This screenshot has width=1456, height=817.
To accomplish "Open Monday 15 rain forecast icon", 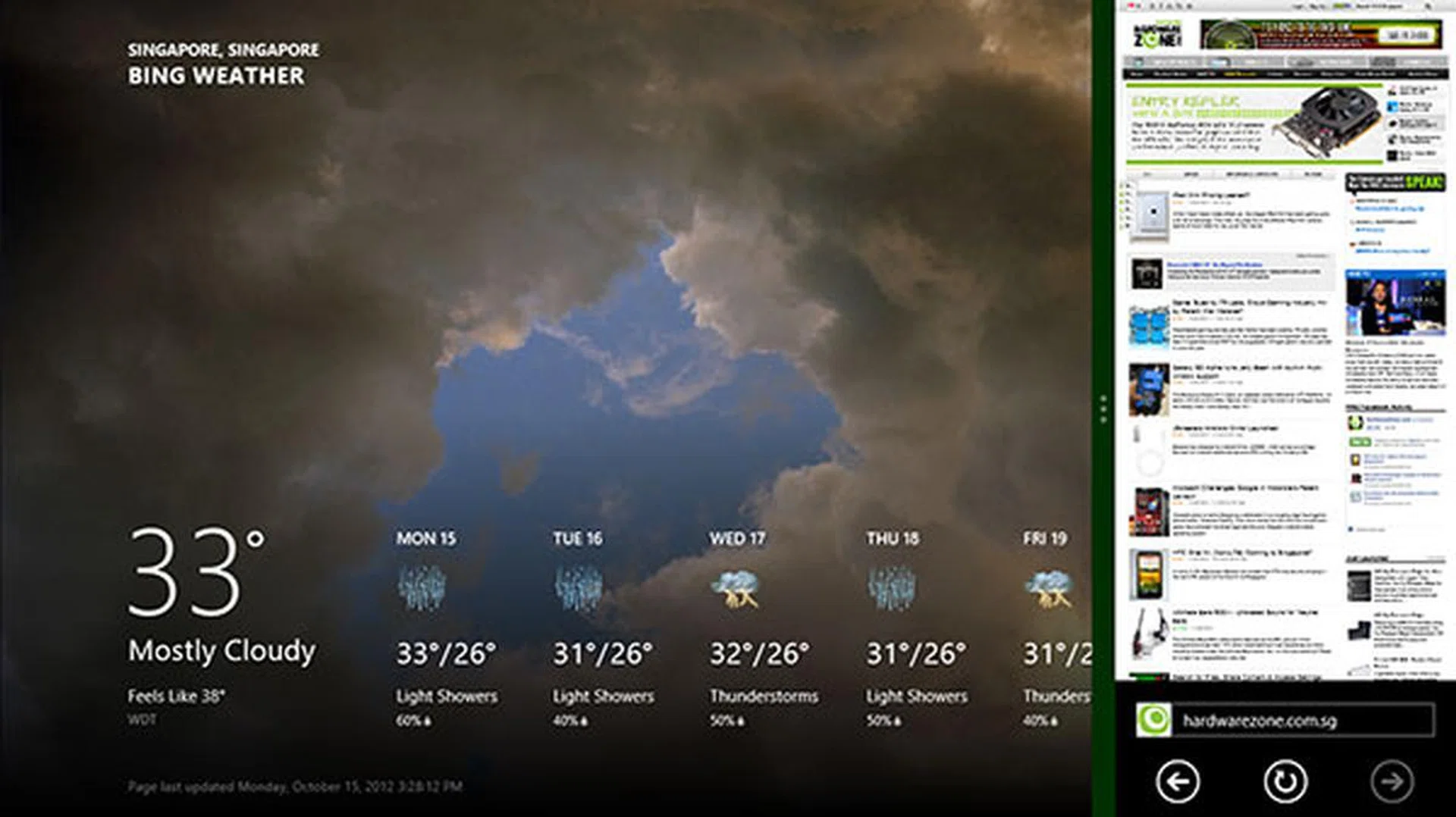I will pos(422,587).
